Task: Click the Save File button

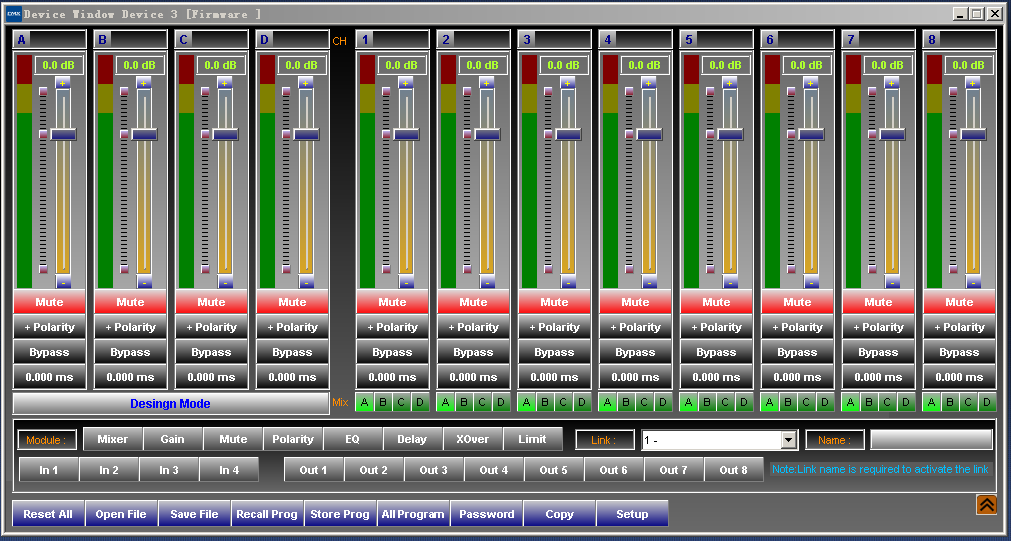Action: (194, 514)
